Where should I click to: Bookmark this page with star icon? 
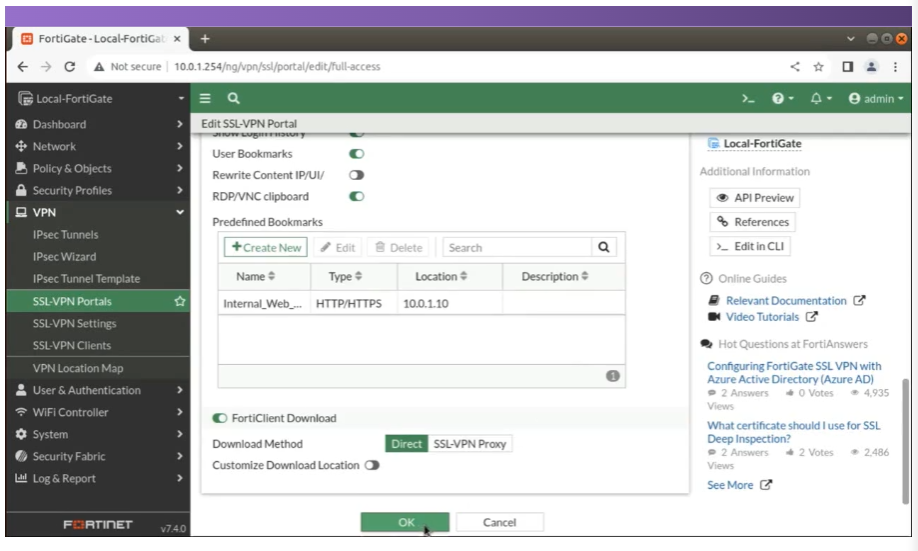[818, 67]
